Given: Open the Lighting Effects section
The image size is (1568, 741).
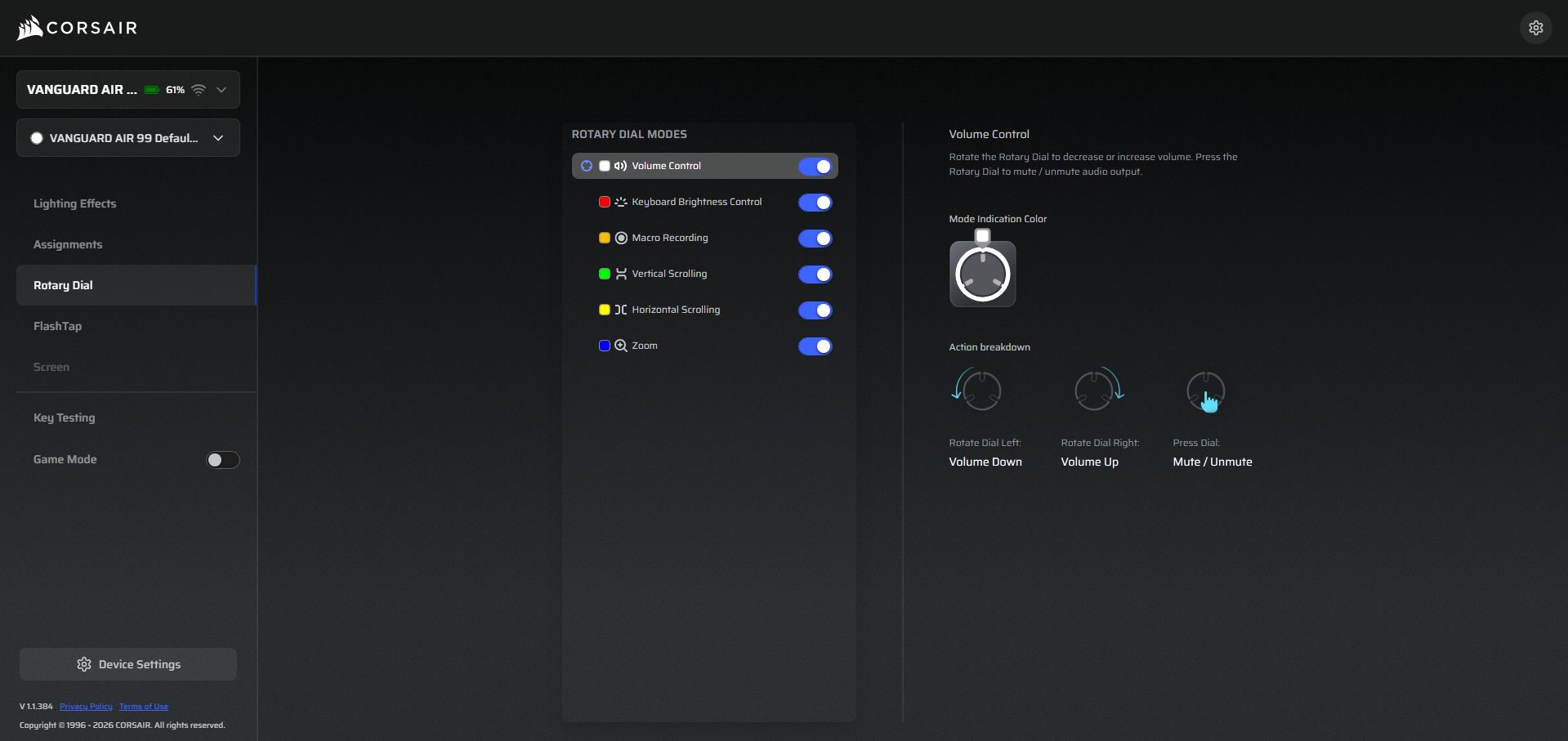Looking at the screenshot, I should pos(74,203).
